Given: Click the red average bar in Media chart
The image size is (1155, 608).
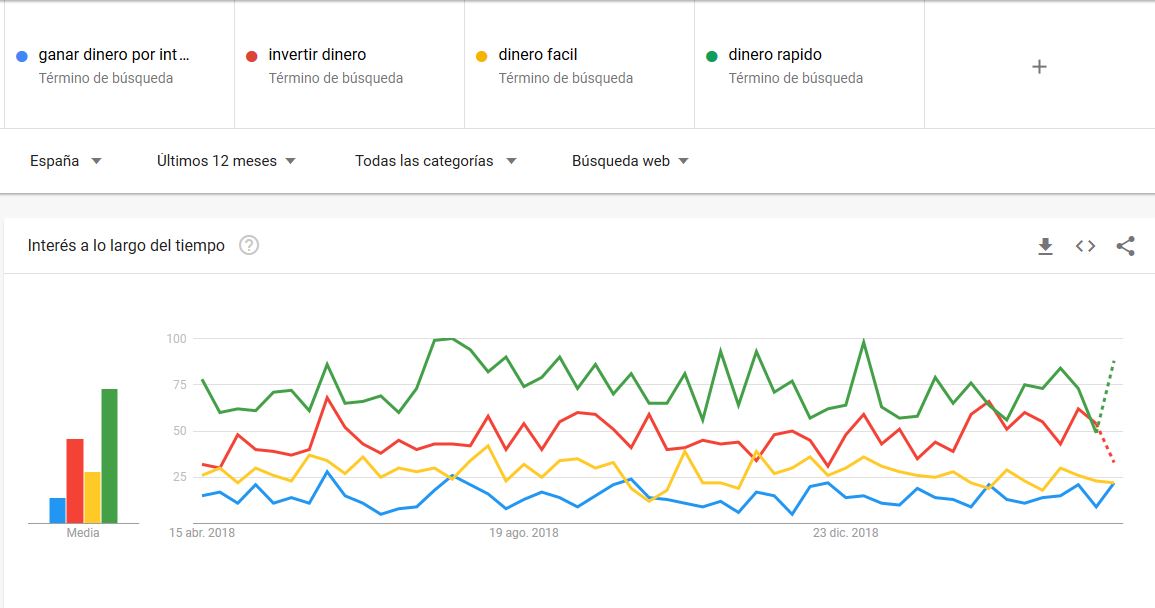Looking at the screenshot, I should click(74, 481).
